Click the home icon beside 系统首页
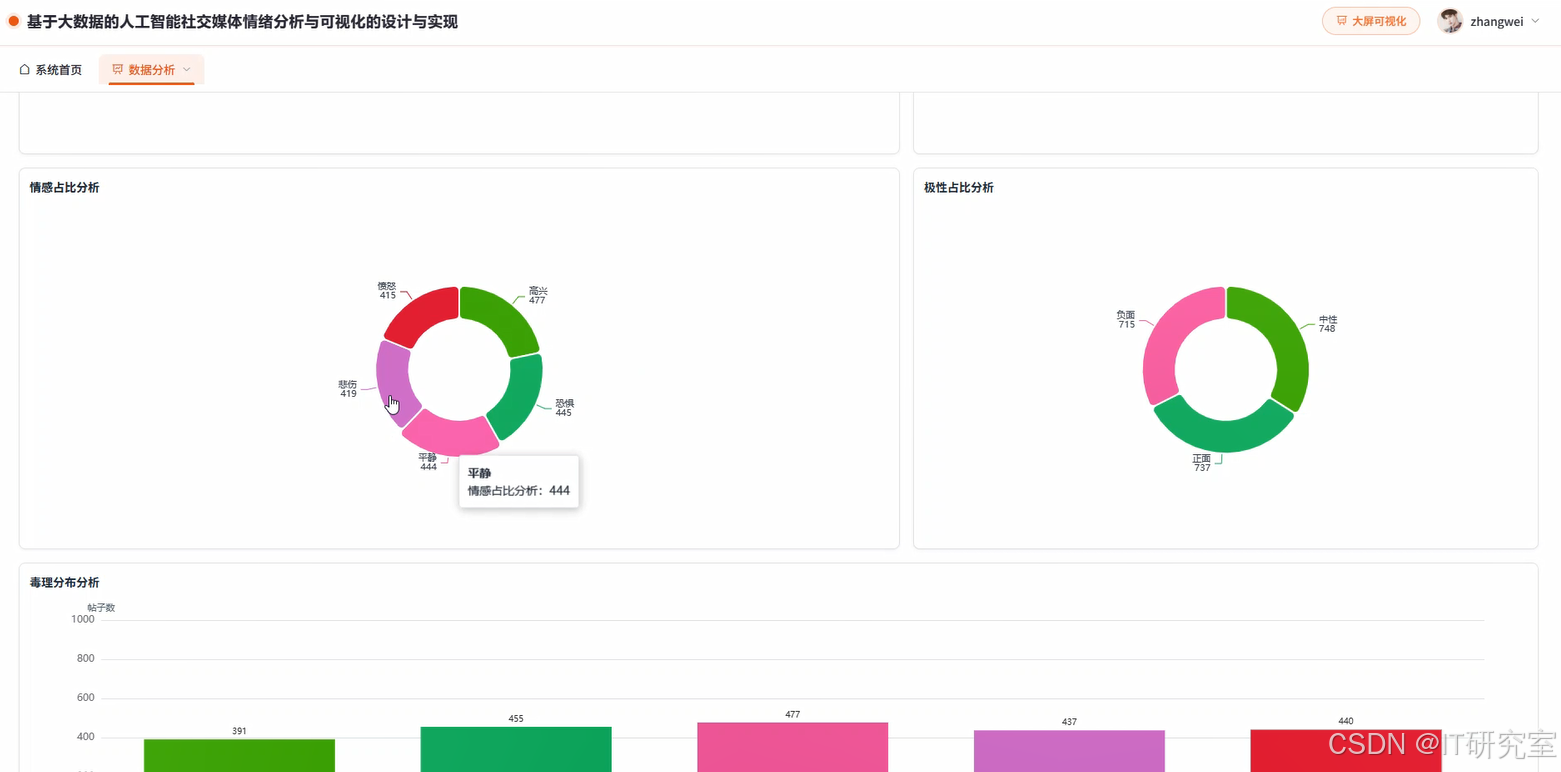The width and height of the screenshot is (1561, 772). click(x=25, y=70)
